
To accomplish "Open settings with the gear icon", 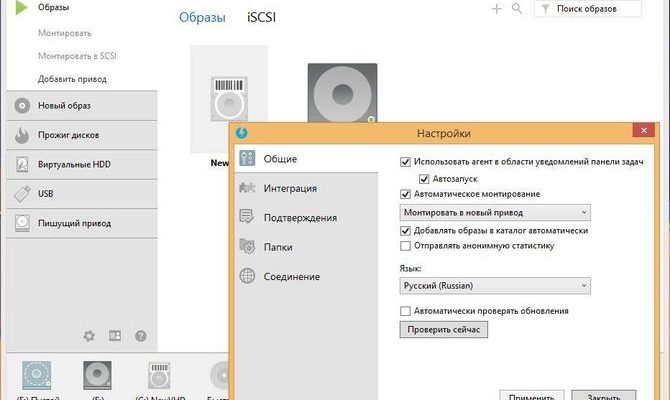I will pos(89,336).
